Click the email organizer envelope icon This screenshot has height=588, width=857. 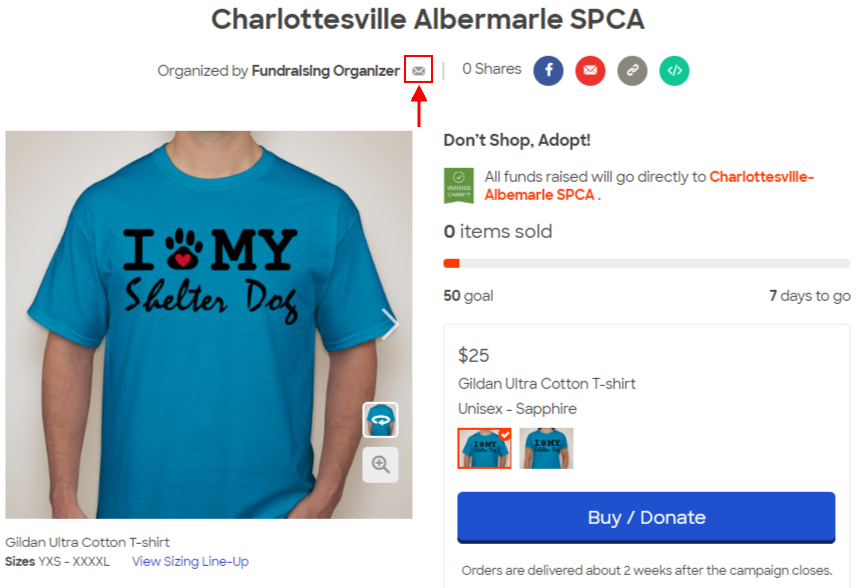click(419, 70)
